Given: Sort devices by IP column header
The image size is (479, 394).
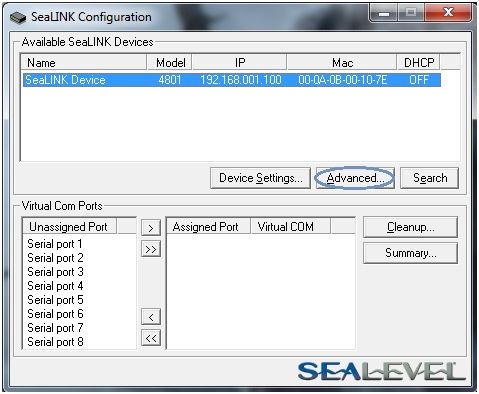Looking at the screenshot, I should (x=240, y=62).
